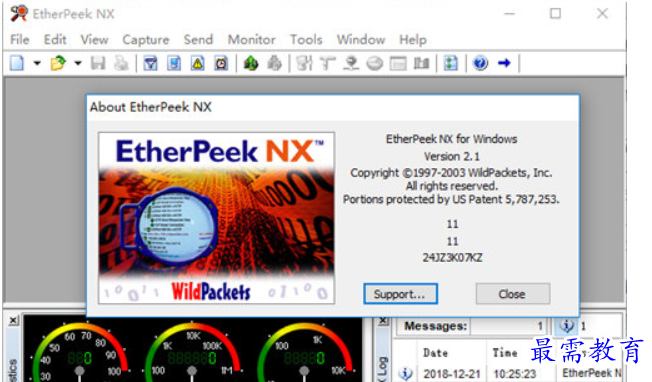Screen dimensions: 652x382
Task: Click the green-dotted list toolbar icon
Action: [x=451, y=63]
